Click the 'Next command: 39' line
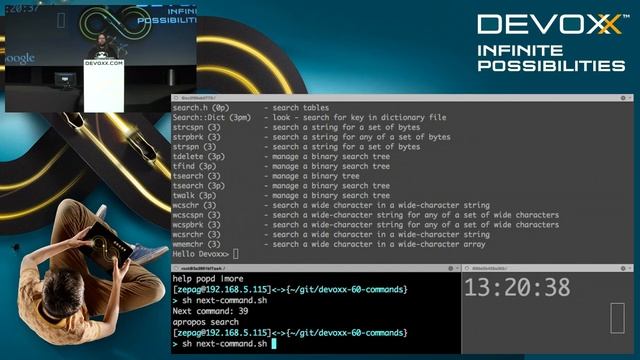 tap(210, 311)
